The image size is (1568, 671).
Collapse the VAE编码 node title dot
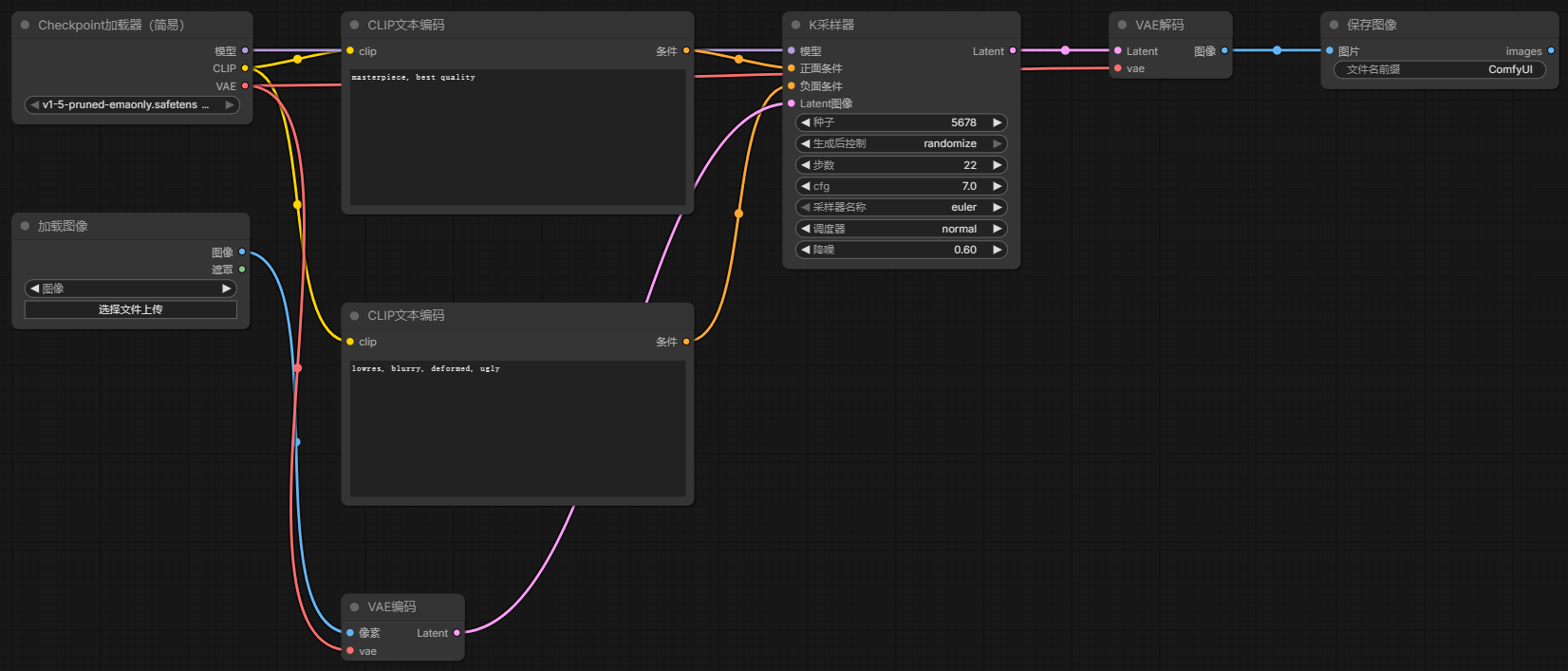click(355, 606)
